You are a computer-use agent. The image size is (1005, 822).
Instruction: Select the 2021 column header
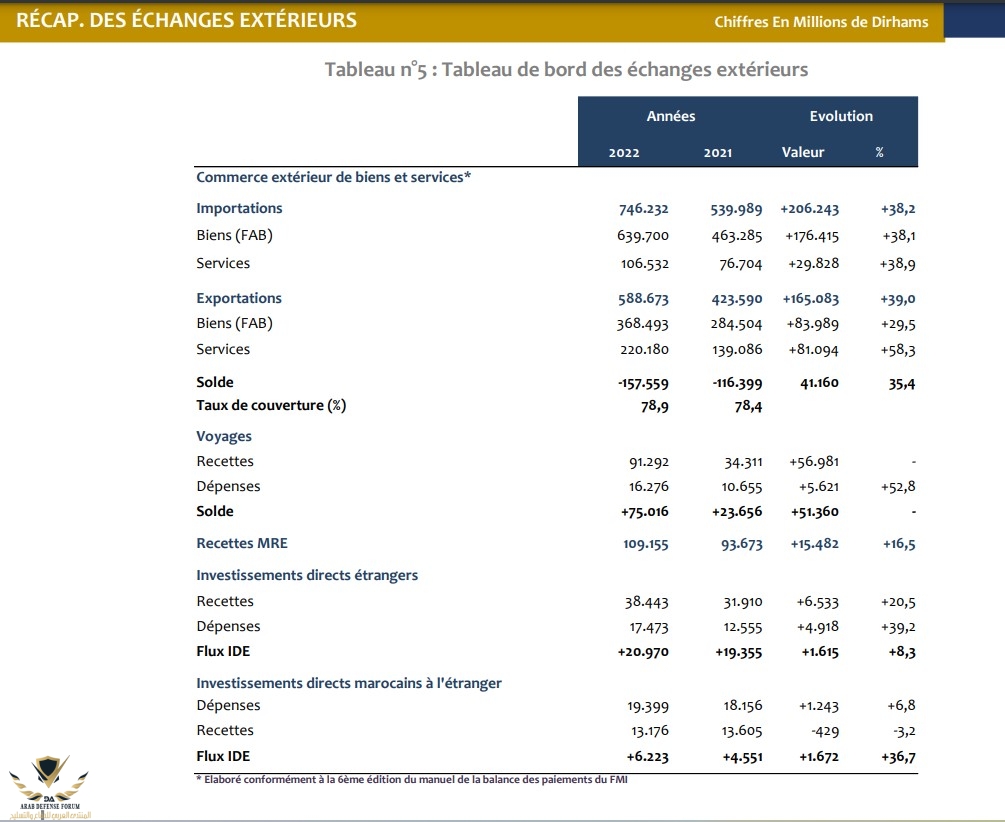click(x=717, y=153)
